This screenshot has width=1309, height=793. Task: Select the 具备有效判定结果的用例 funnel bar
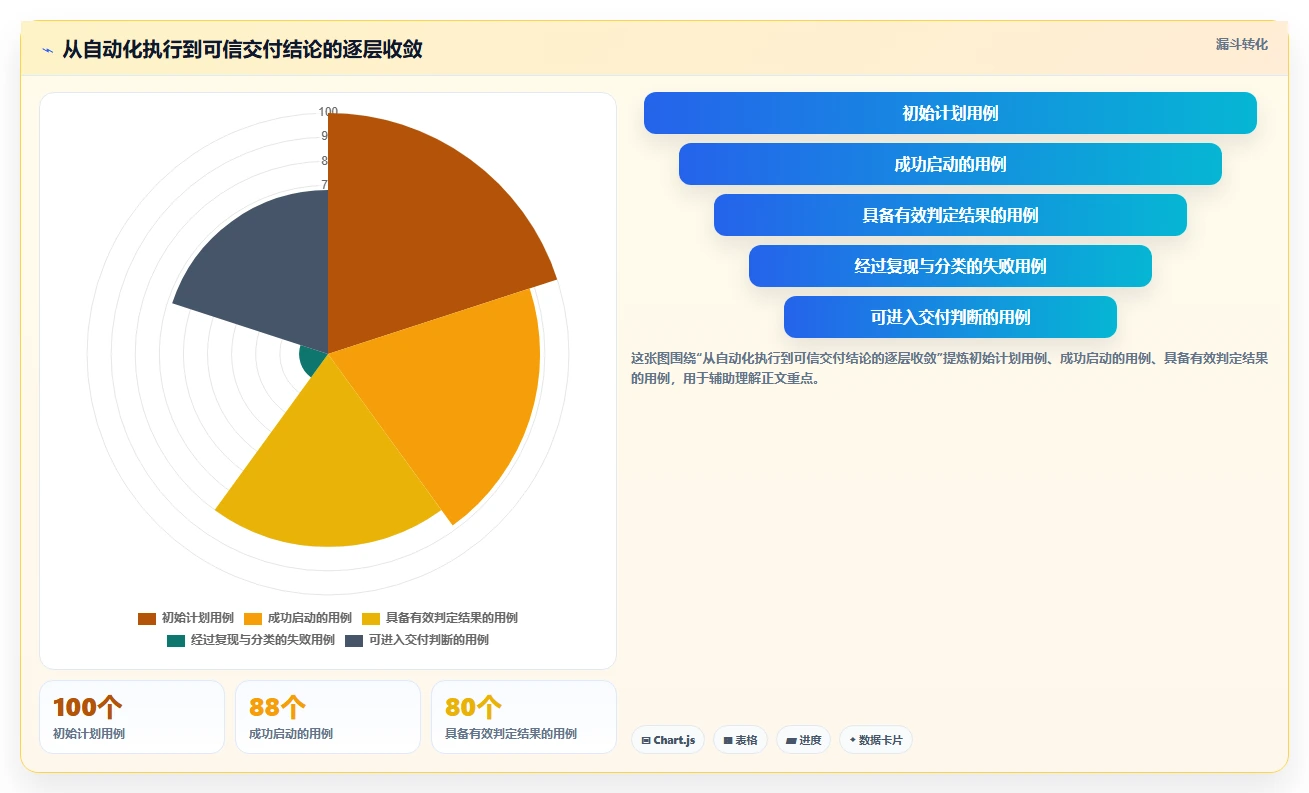click(950, 215)
